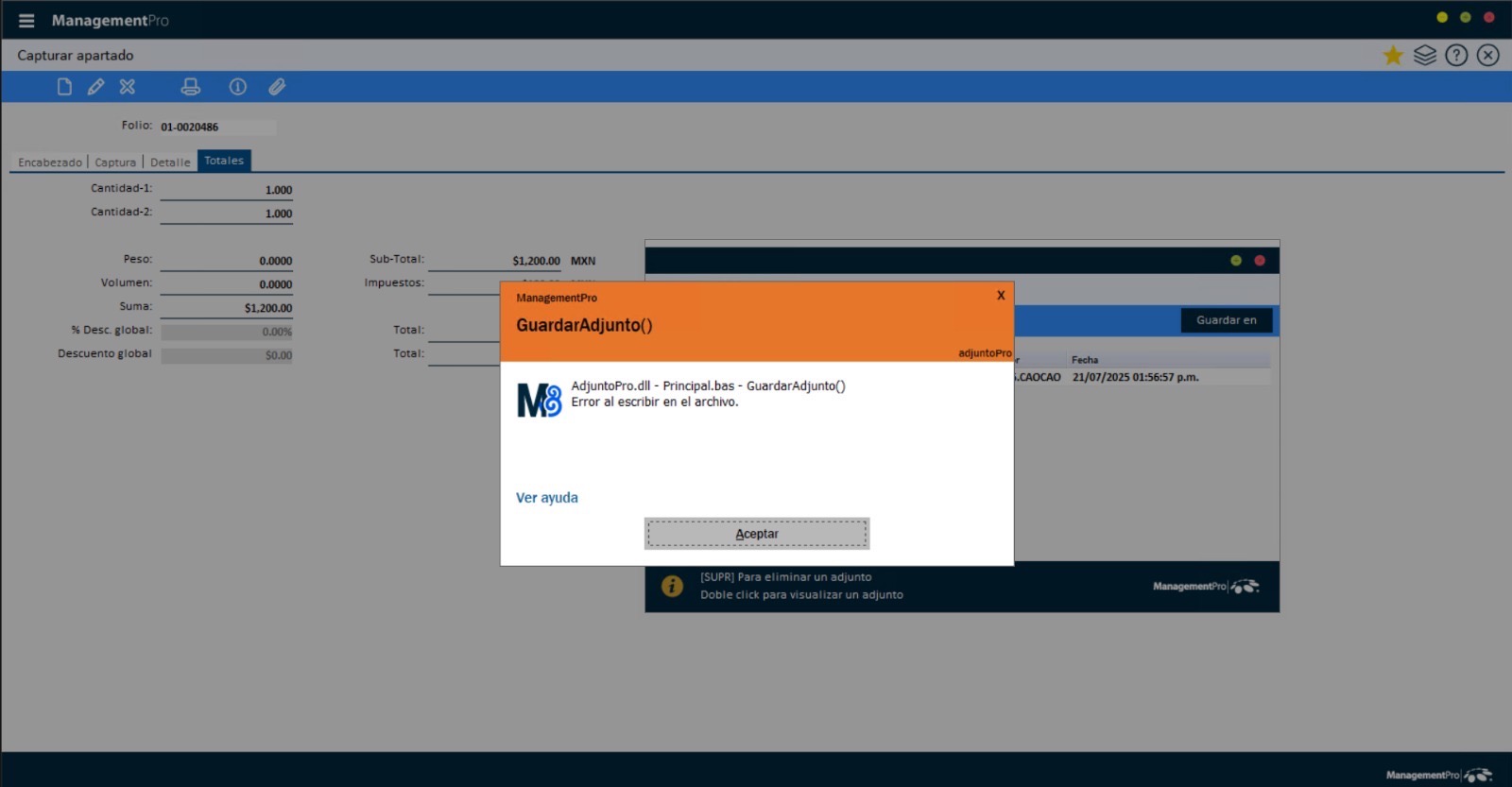The height and width of the screenshot is (787, 1512).
Task: Click the Descuento global field
Action: 227,355
